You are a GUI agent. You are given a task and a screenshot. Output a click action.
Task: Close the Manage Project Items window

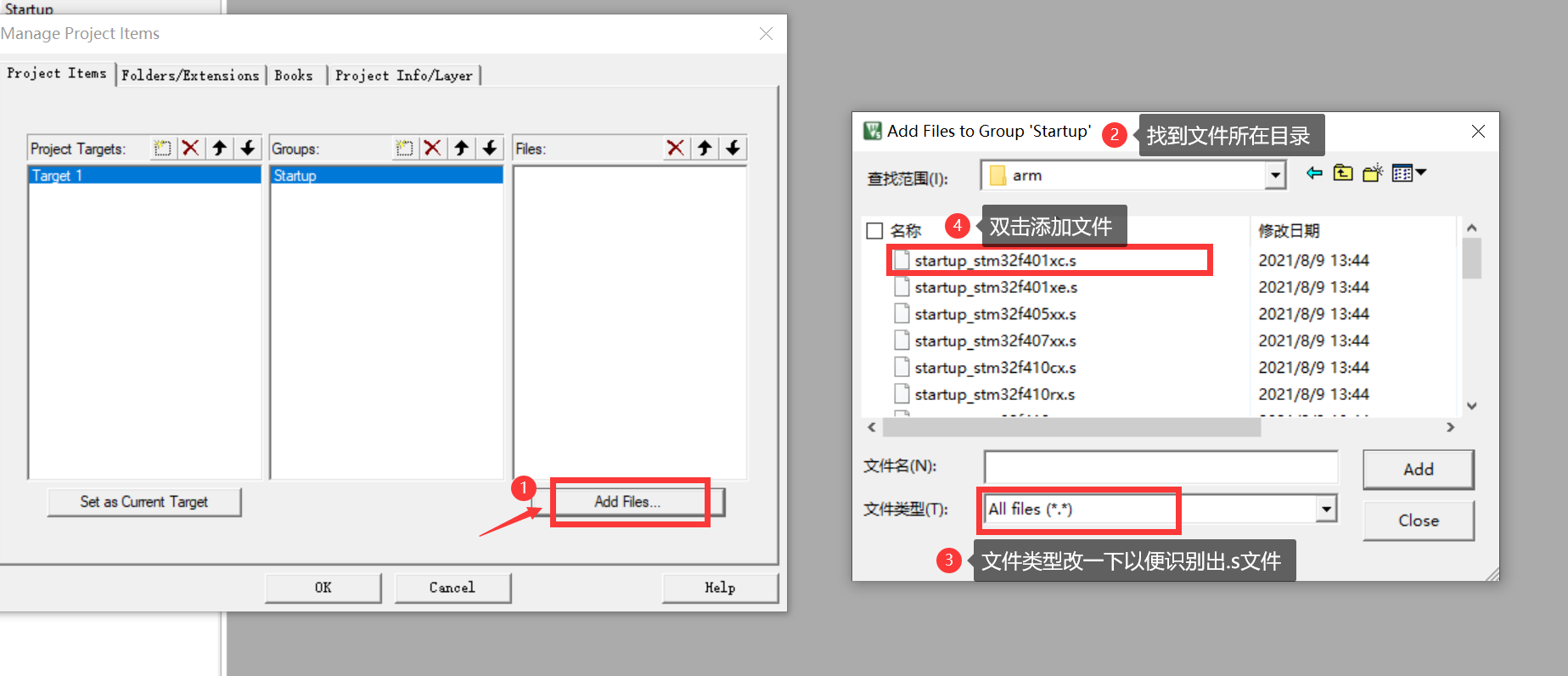766,34
